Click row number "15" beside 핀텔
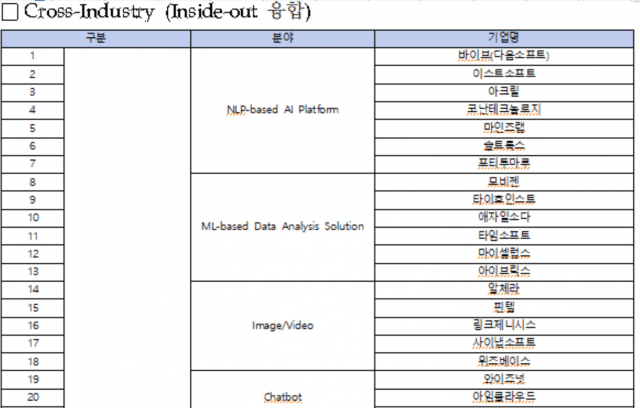 [33, 308]
